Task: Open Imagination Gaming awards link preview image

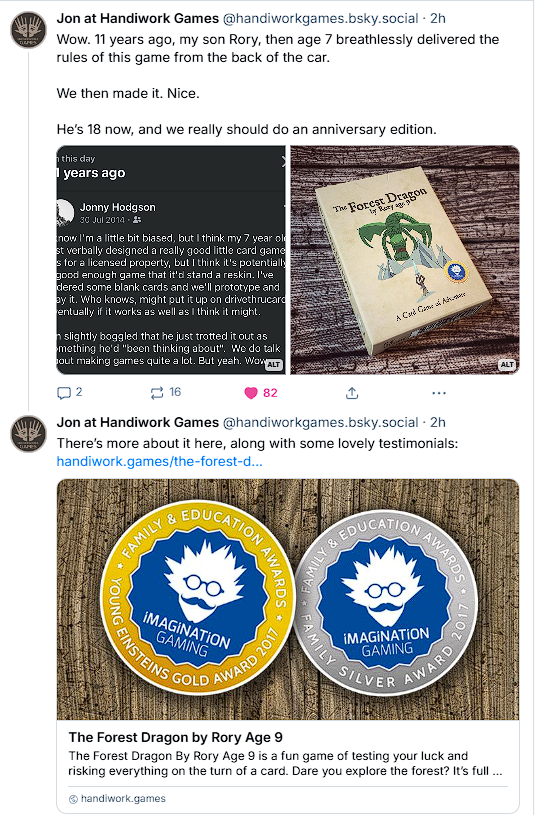Action: 288,599
